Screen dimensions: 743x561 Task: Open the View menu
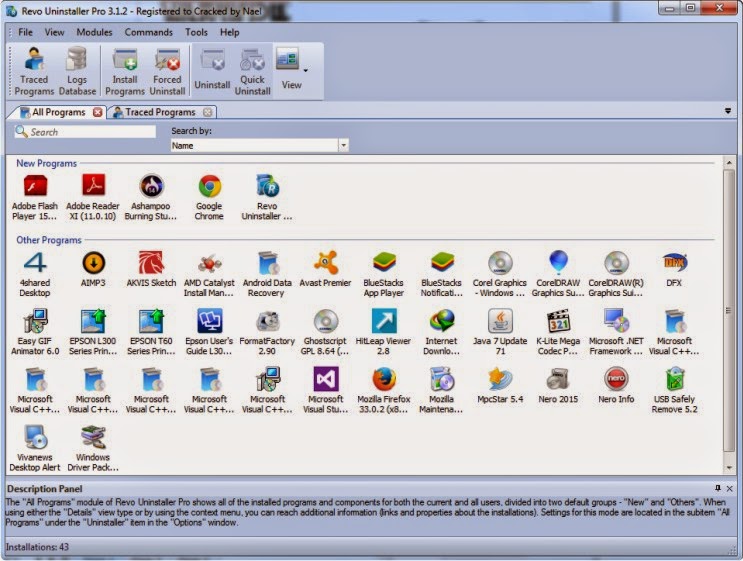pyautogui.click(x=54, y=32)
